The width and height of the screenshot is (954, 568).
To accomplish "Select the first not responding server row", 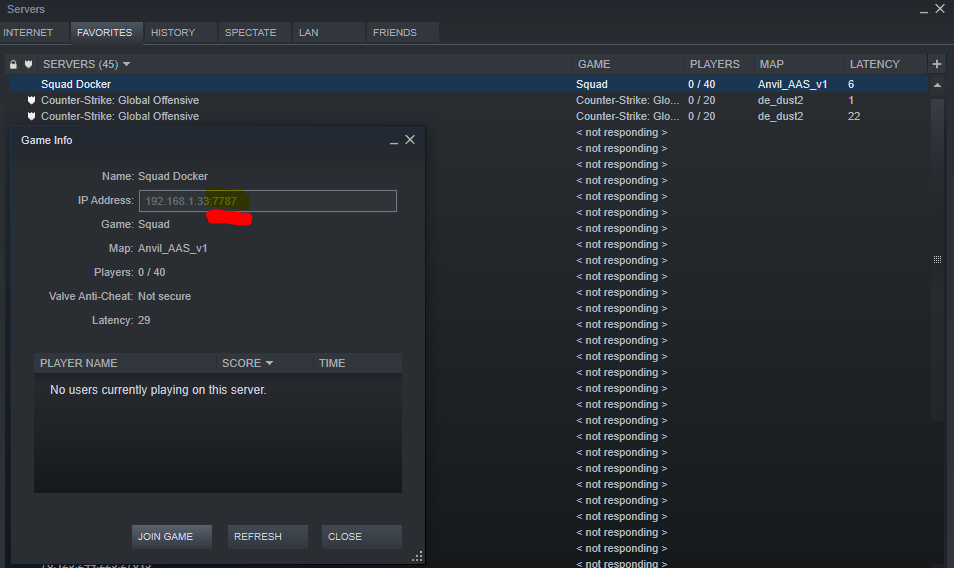I will click(622, 133).
